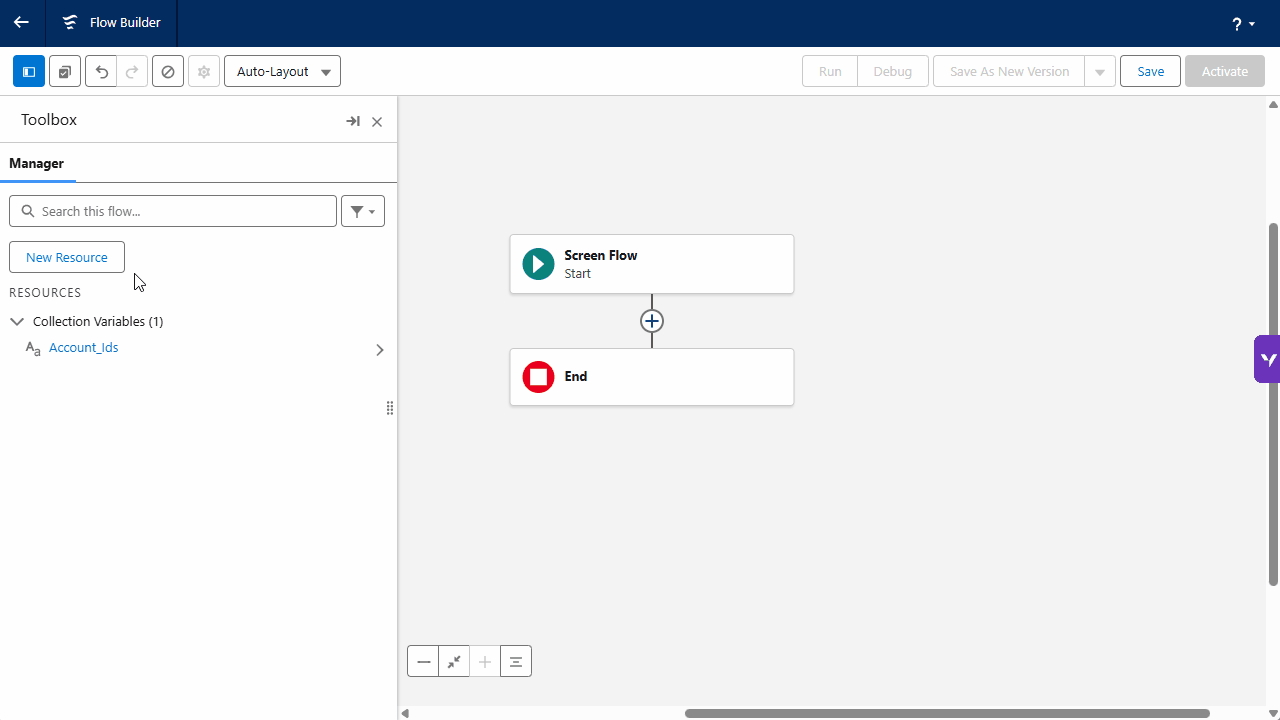Collapse the Collection Variables section
The height and width of the screenshot is (720, 1280).
coord(17,322)
